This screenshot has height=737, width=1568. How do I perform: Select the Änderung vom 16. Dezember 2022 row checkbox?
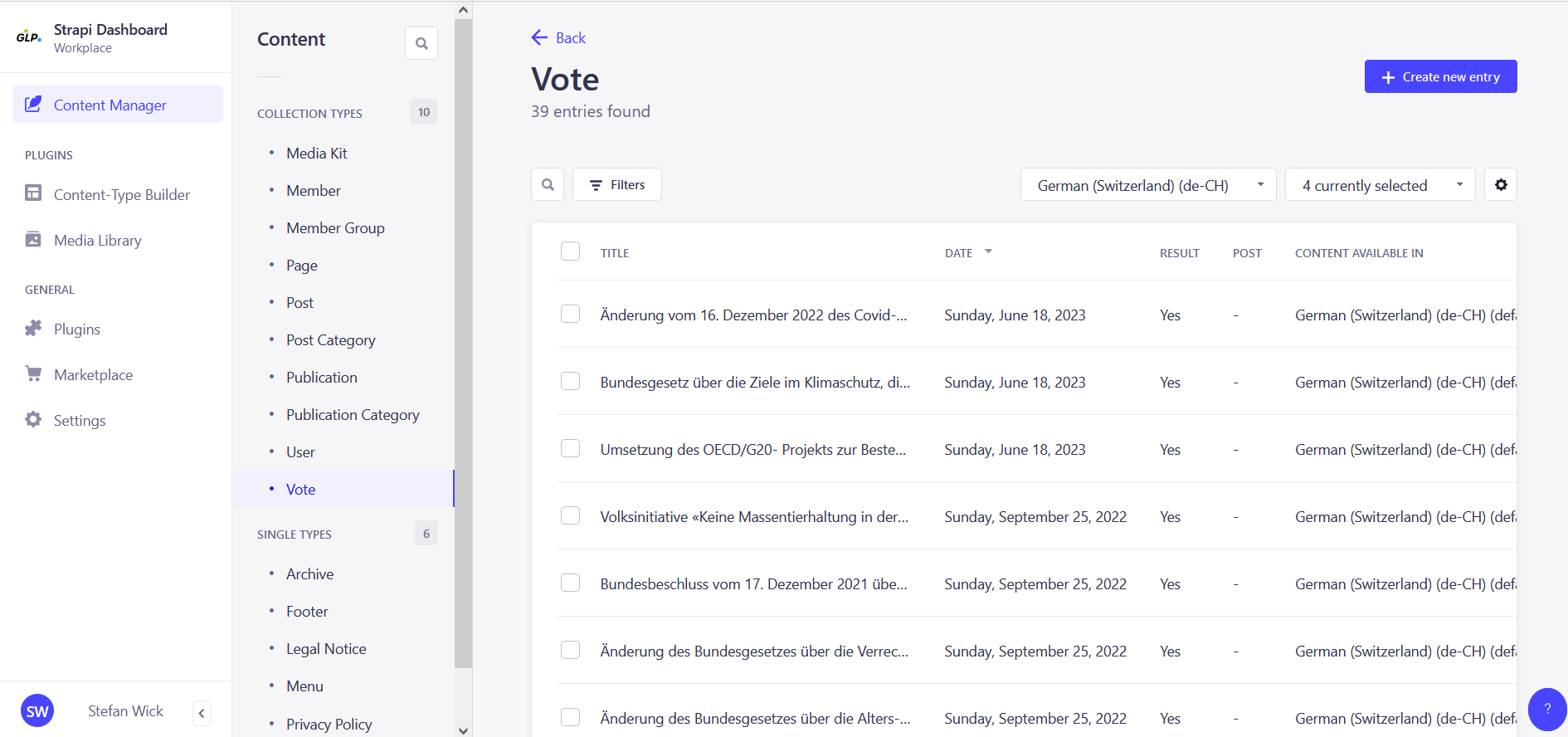point(570,314)
